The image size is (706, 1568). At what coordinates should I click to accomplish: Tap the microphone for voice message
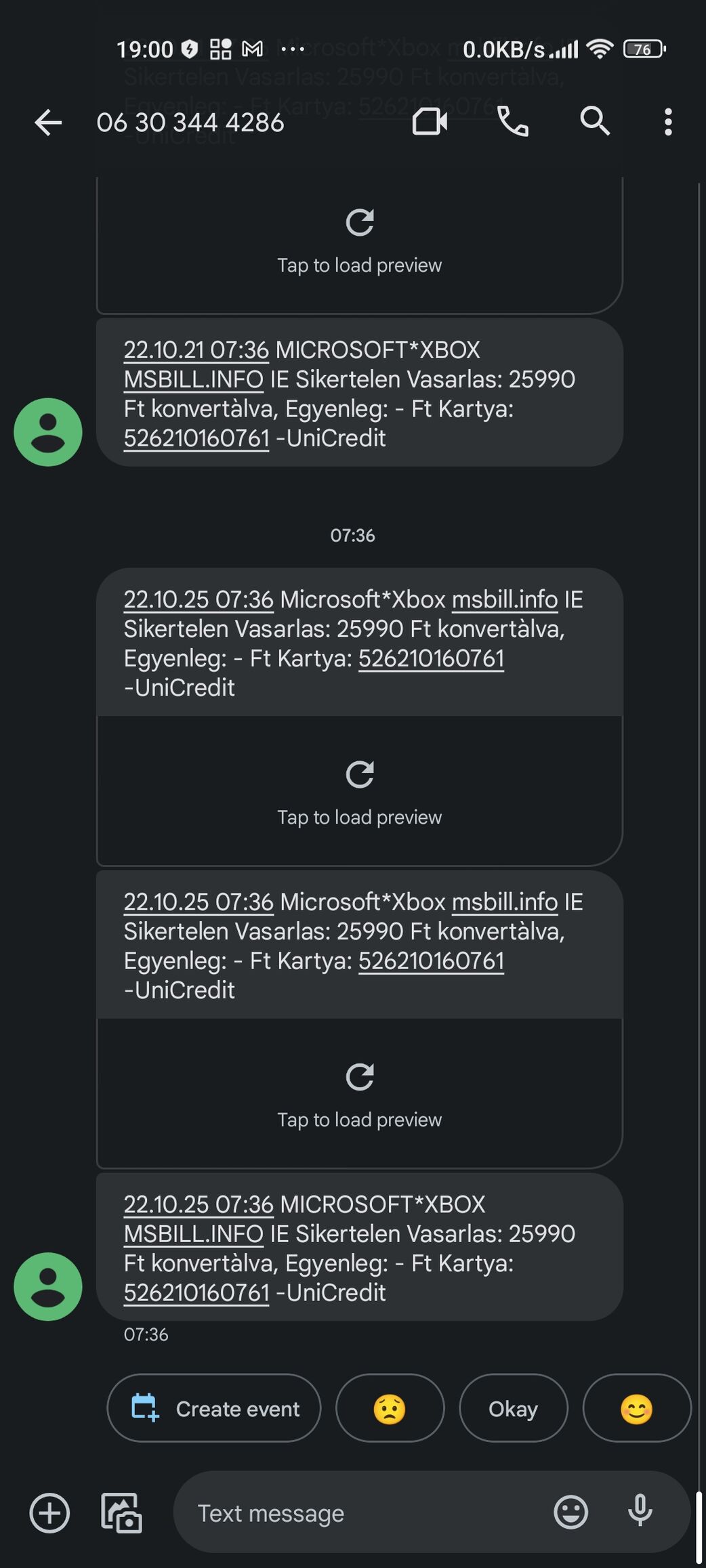pyautogui.click(x=640, y=1511)
